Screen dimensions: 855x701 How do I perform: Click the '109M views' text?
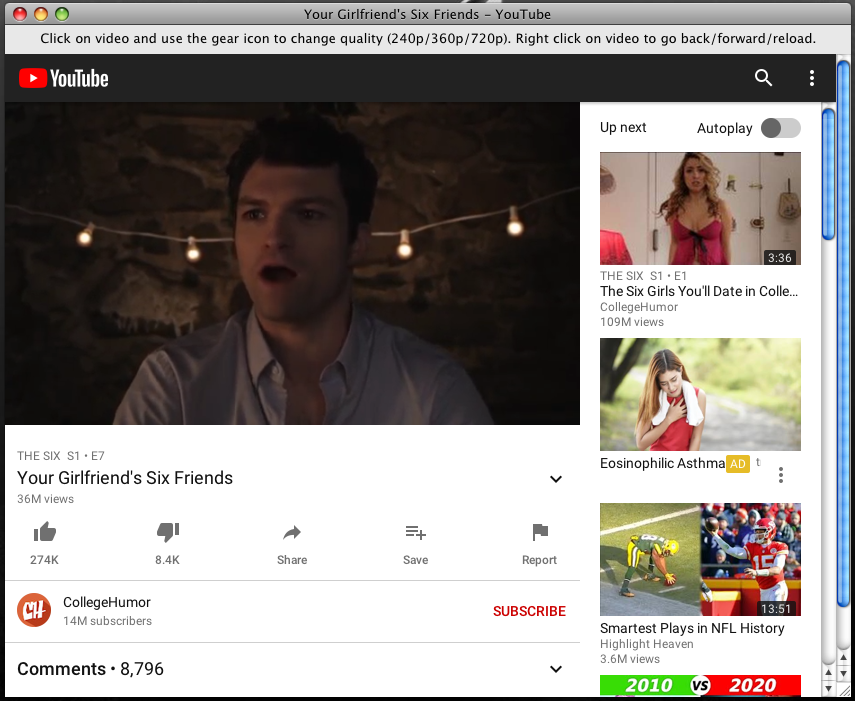point(632,322)
